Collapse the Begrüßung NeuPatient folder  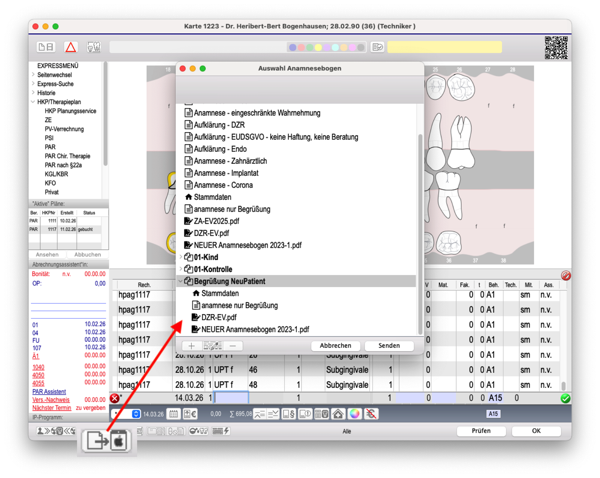coord(181,282)
